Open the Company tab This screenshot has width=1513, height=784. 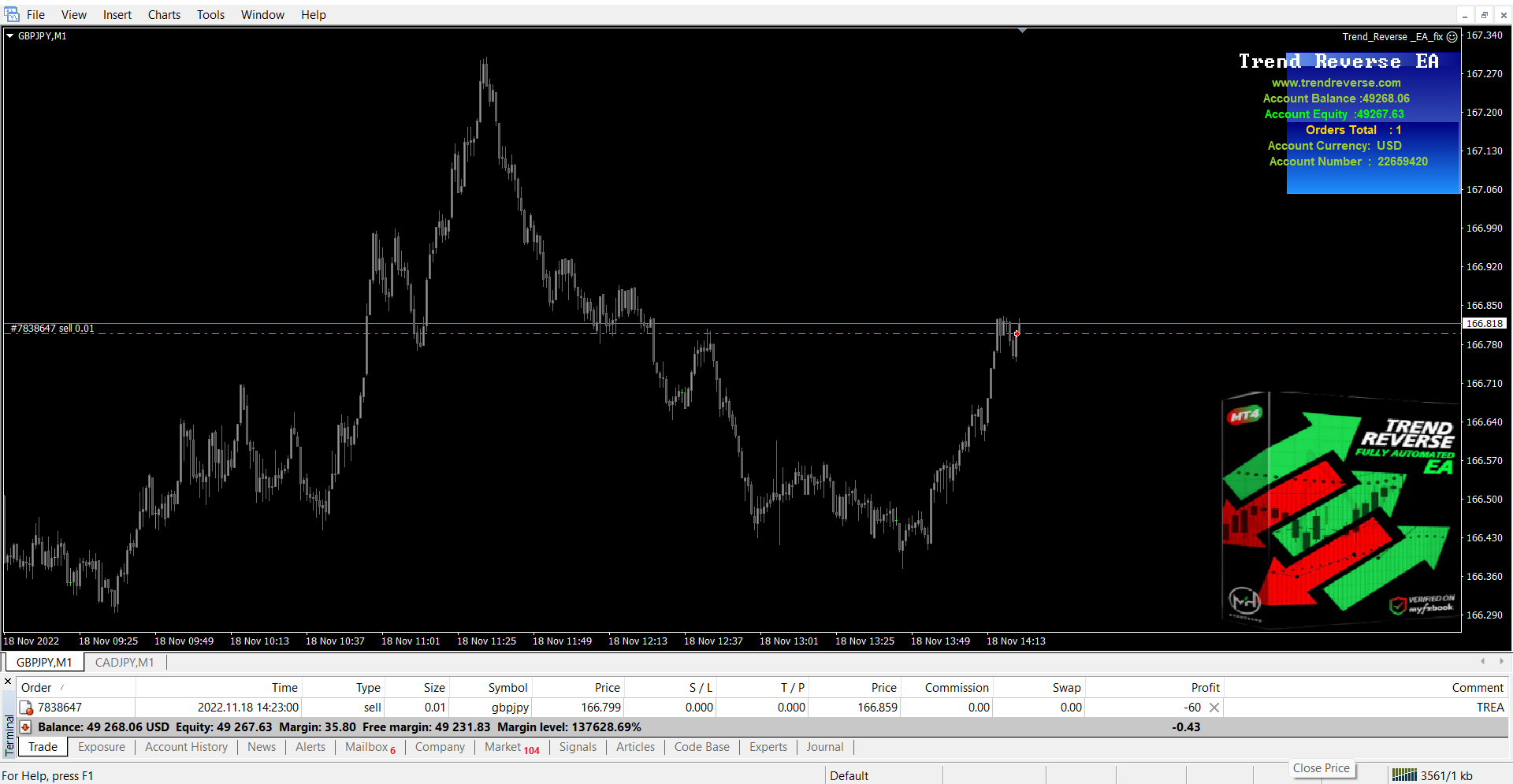pyautogui.click(x=440, y=747)
